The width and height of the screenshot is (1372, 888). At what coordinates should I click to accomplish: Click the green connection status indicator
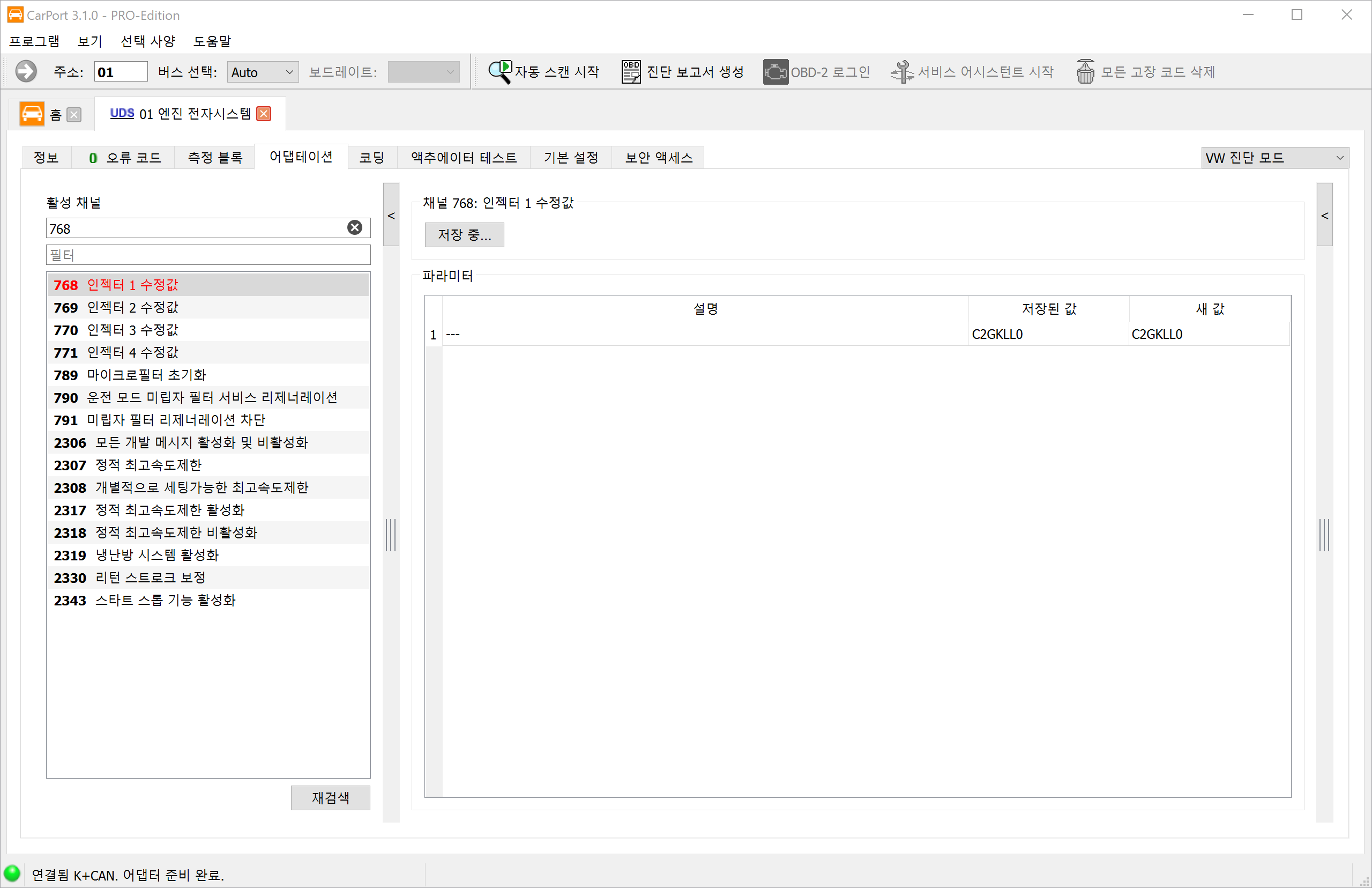click(x=12, y=874)
